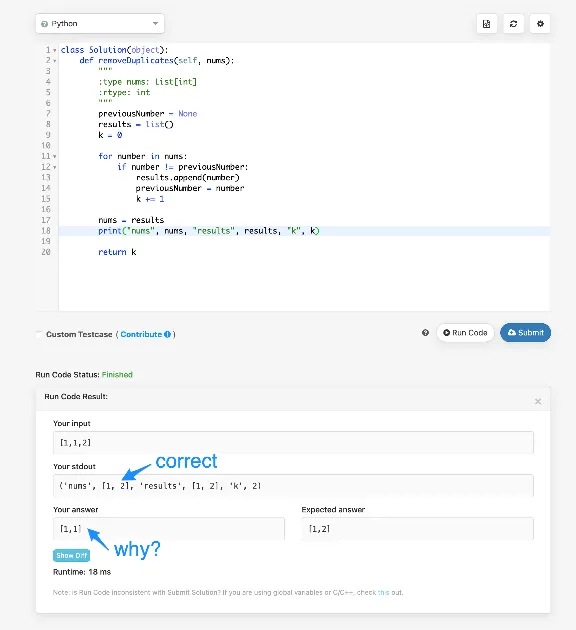Click the 'results.append(number)' line
Viewport: 576px width, 630px height.
[x=188, y=178]
